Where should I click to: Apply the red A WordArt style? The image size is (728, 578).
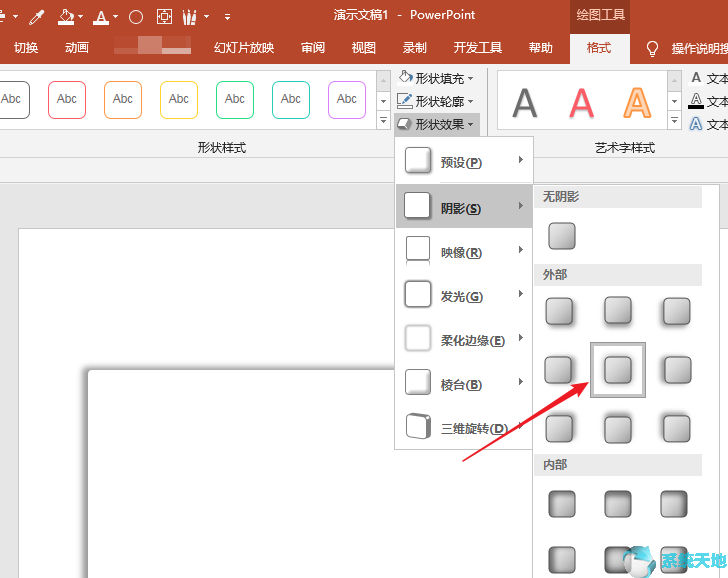[581, 104]
